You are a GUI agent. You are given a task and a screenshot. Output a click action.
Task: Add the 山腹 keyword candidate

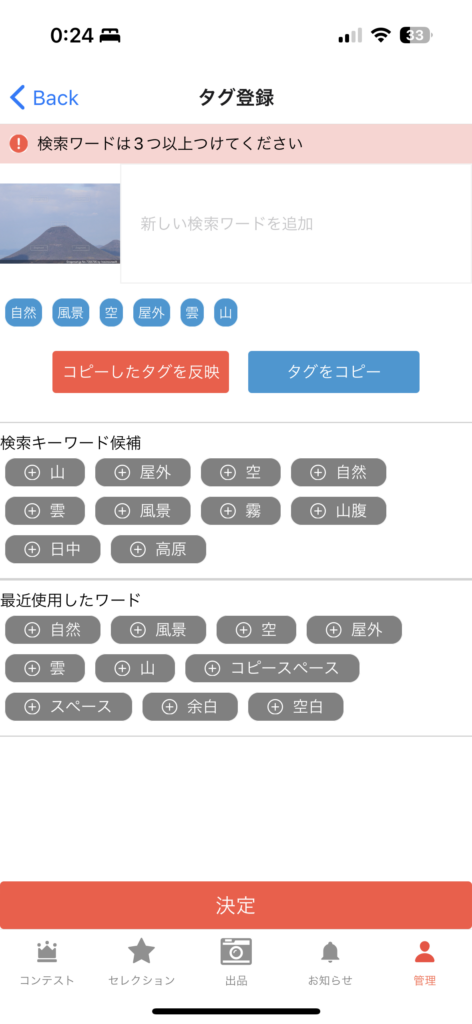[x=338, y=511]
